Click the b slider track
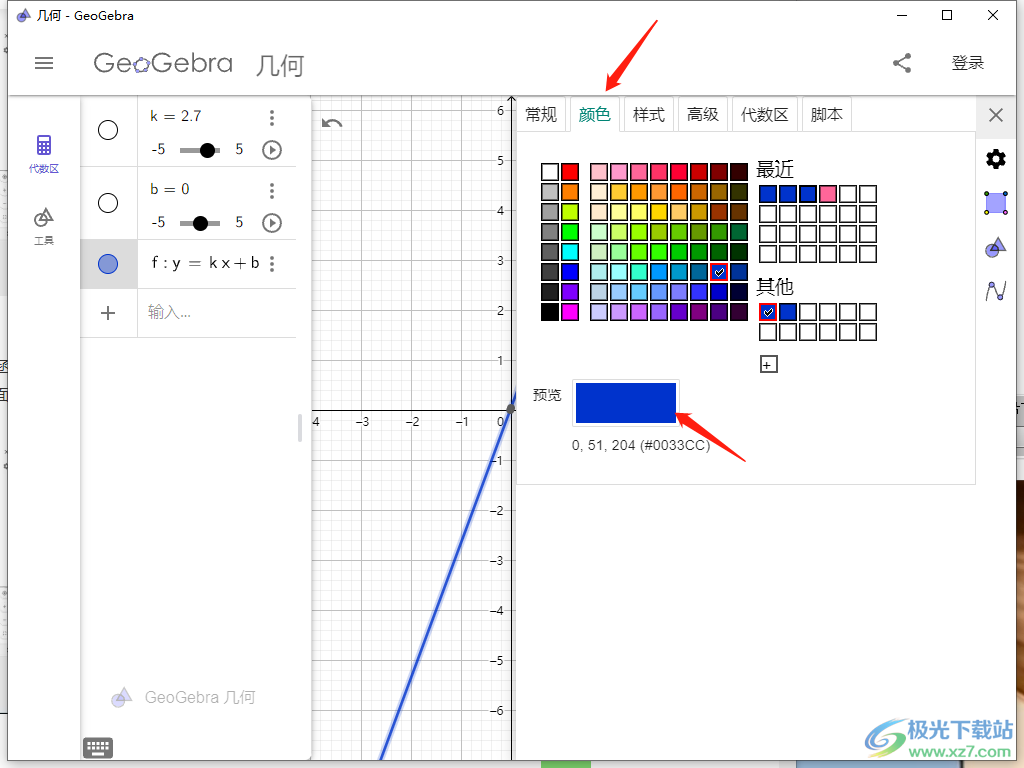The image size is (1024, 768). pos(200,223)
